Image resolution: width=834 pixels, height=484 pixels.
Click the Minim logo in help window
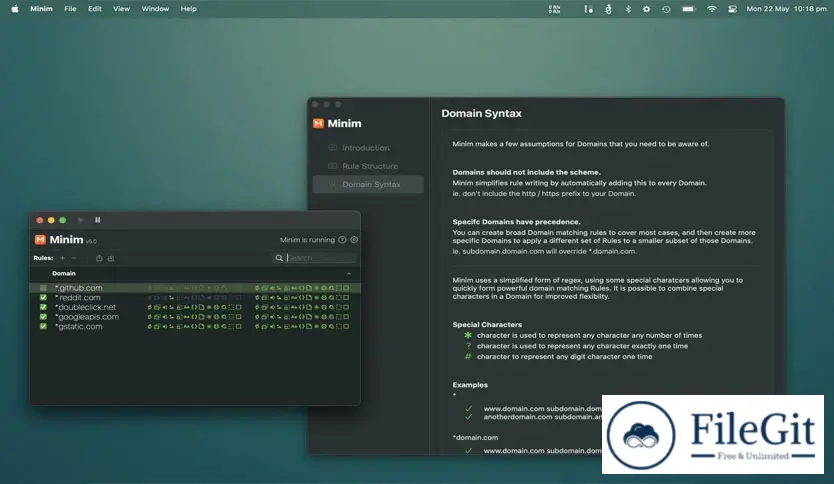click(x=318, y=123)
